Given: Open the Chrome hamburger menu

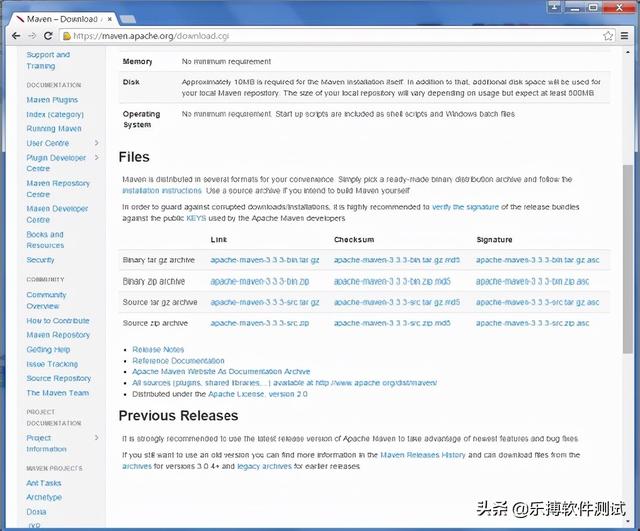Looking at the screenshot, I should click(624, 36).
